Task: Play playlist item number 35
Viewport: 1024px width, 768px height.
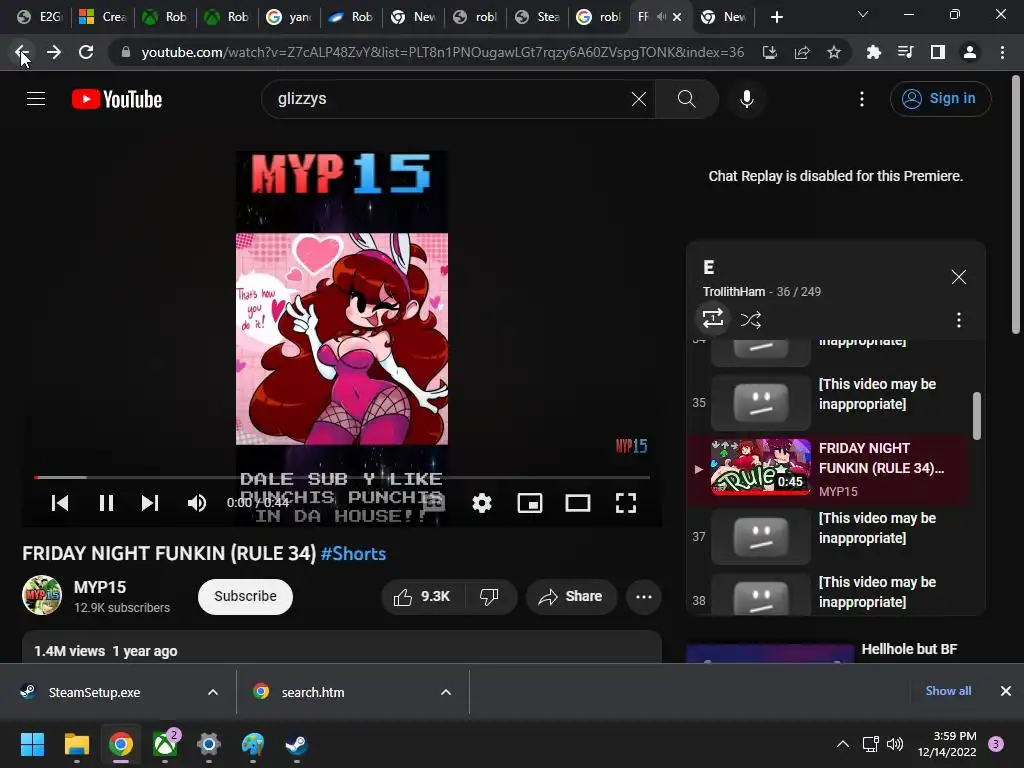Action: pos(829,402)
